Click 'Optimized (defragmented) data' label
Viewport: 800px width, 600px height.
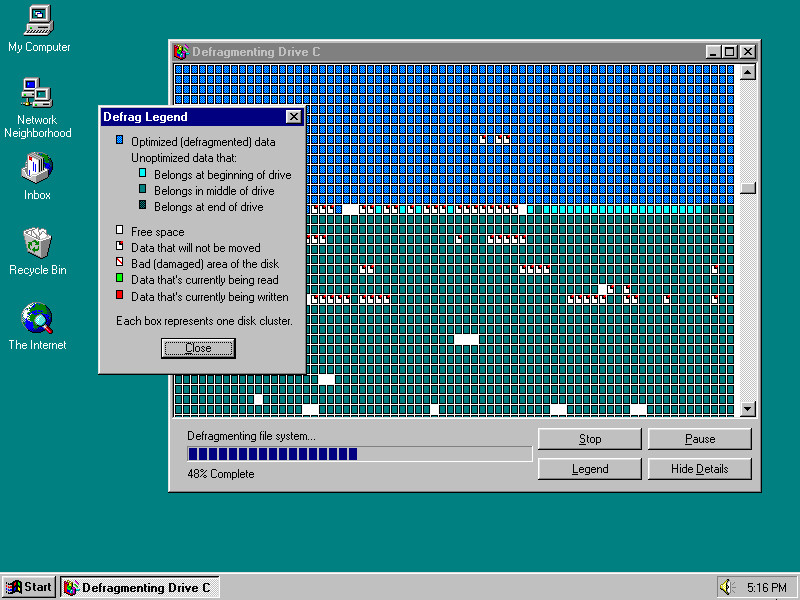(x=203, y=142)
